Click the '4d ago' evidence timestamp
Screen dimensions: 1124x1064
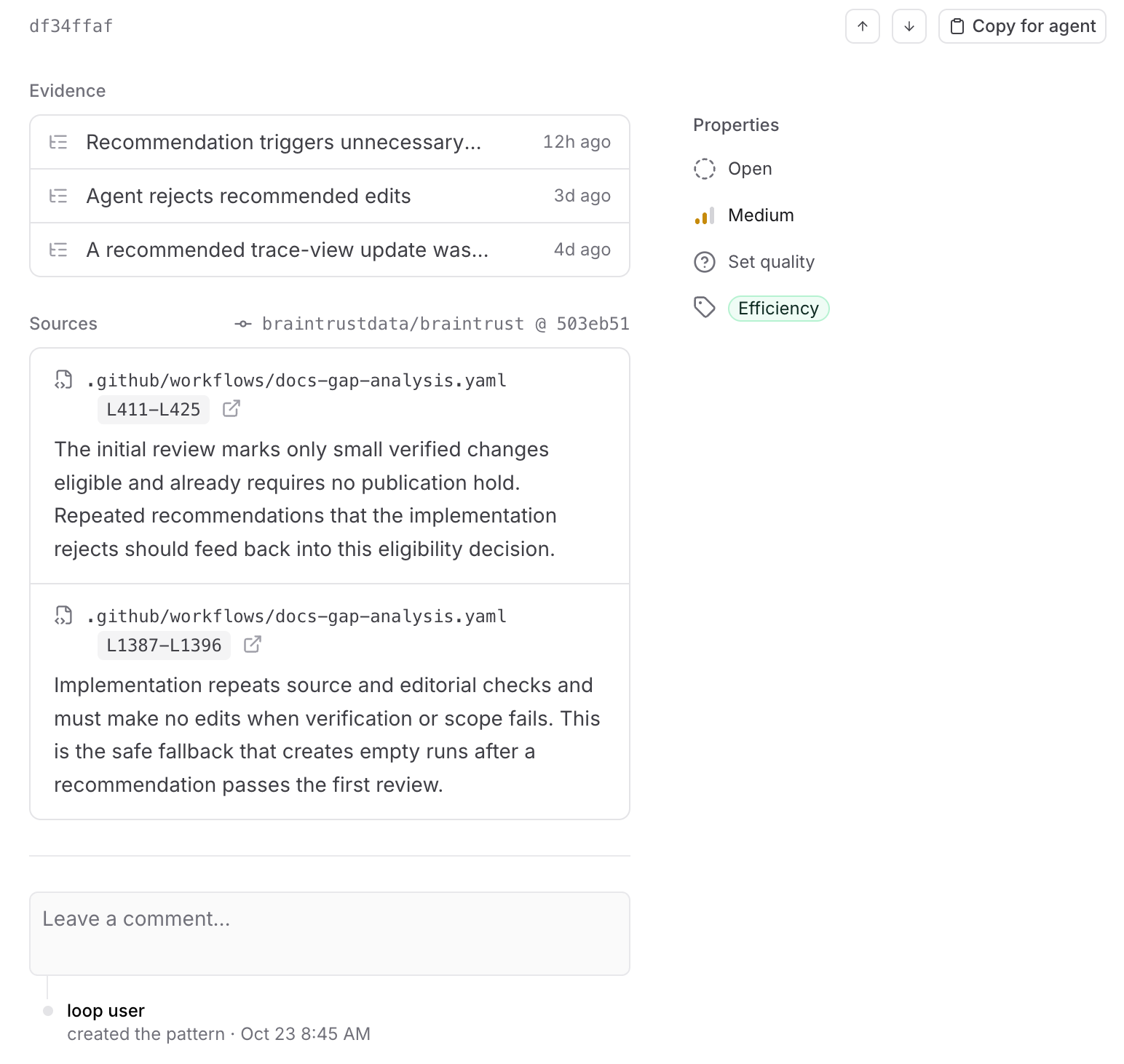tap(582, 250)
